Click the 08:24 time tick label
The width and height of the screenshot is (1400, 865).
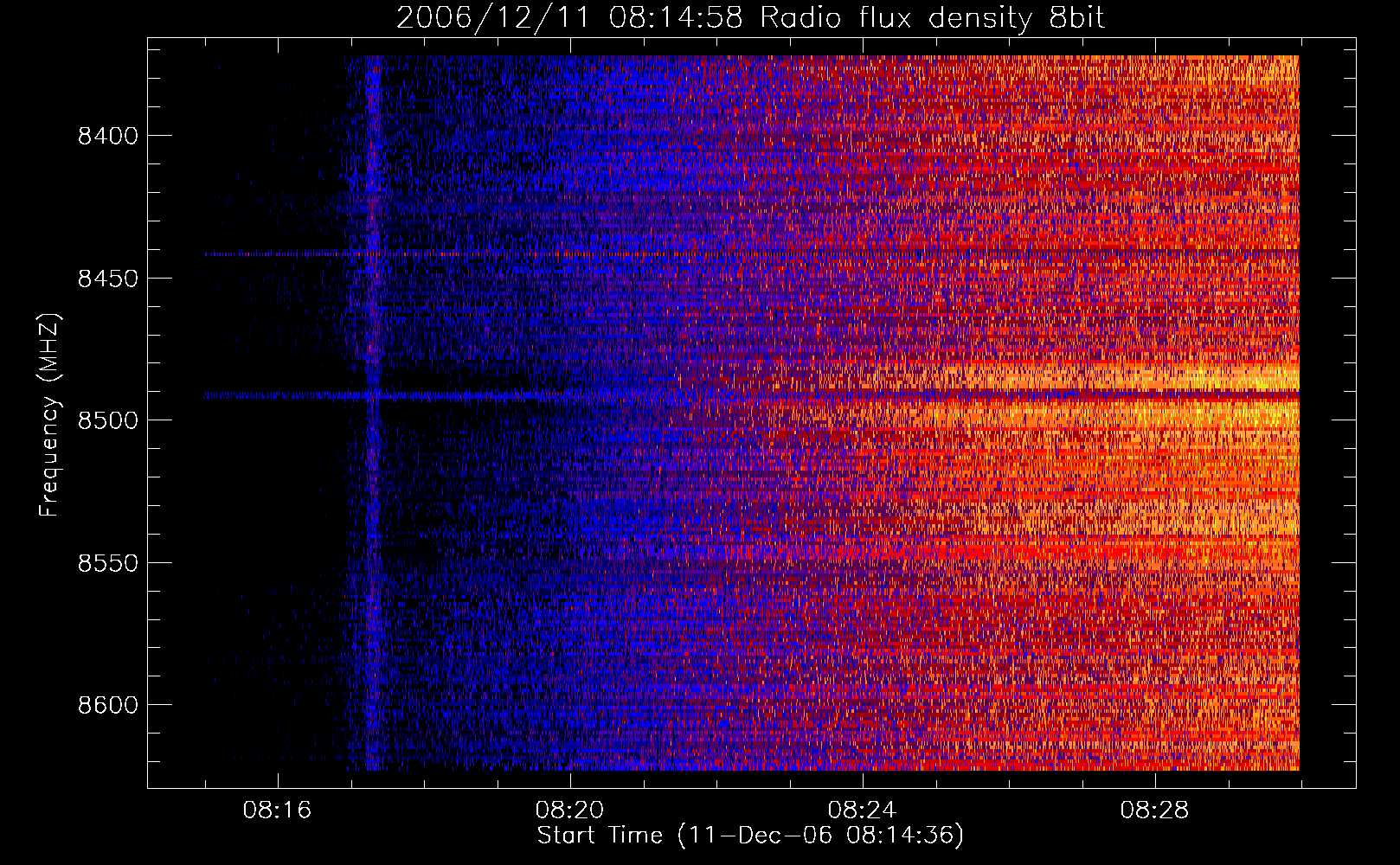(x=862, y=811)
